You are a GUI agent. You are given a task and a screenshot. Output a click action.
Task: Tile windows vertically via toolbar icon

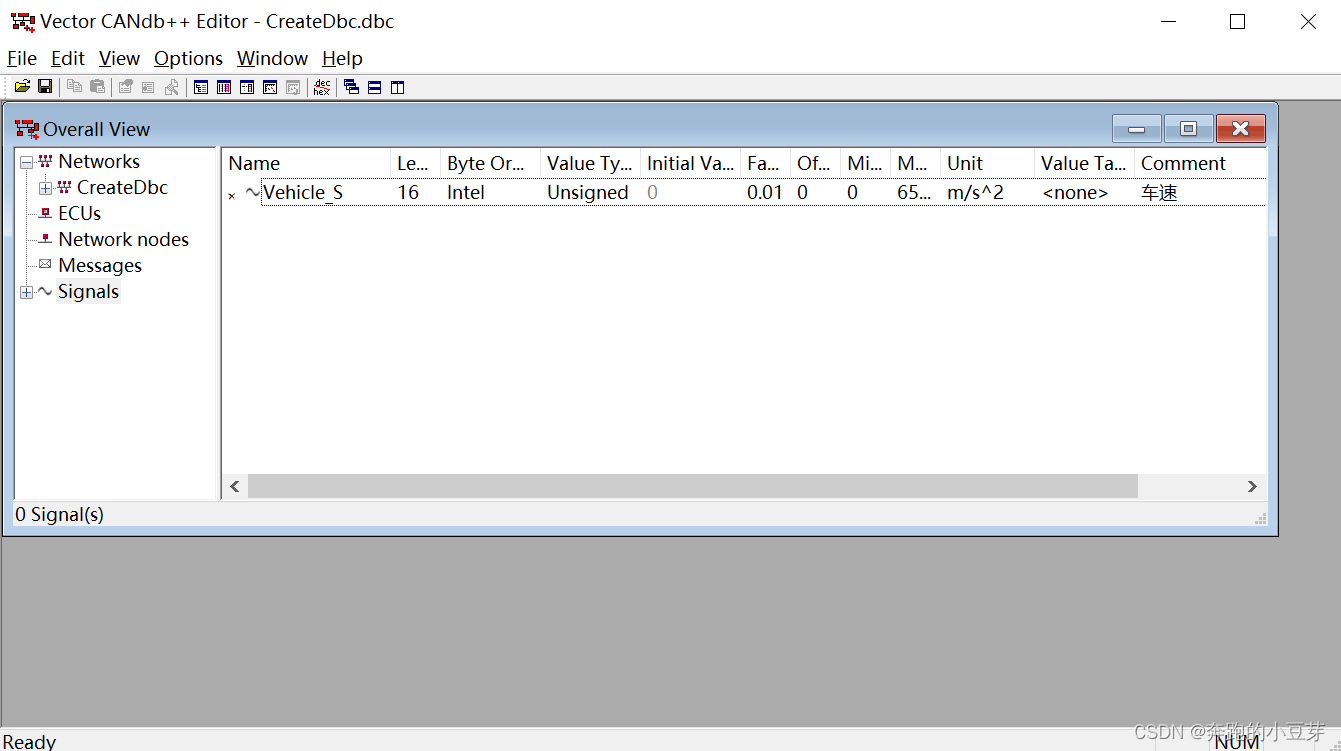(x=398, y=87)
